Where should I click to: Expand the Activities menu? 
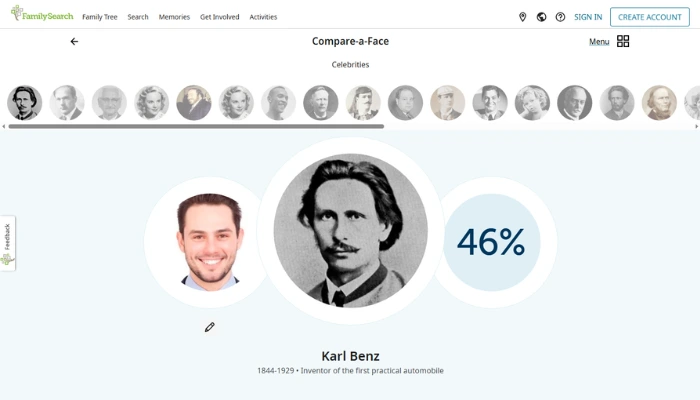pos(263,17)
